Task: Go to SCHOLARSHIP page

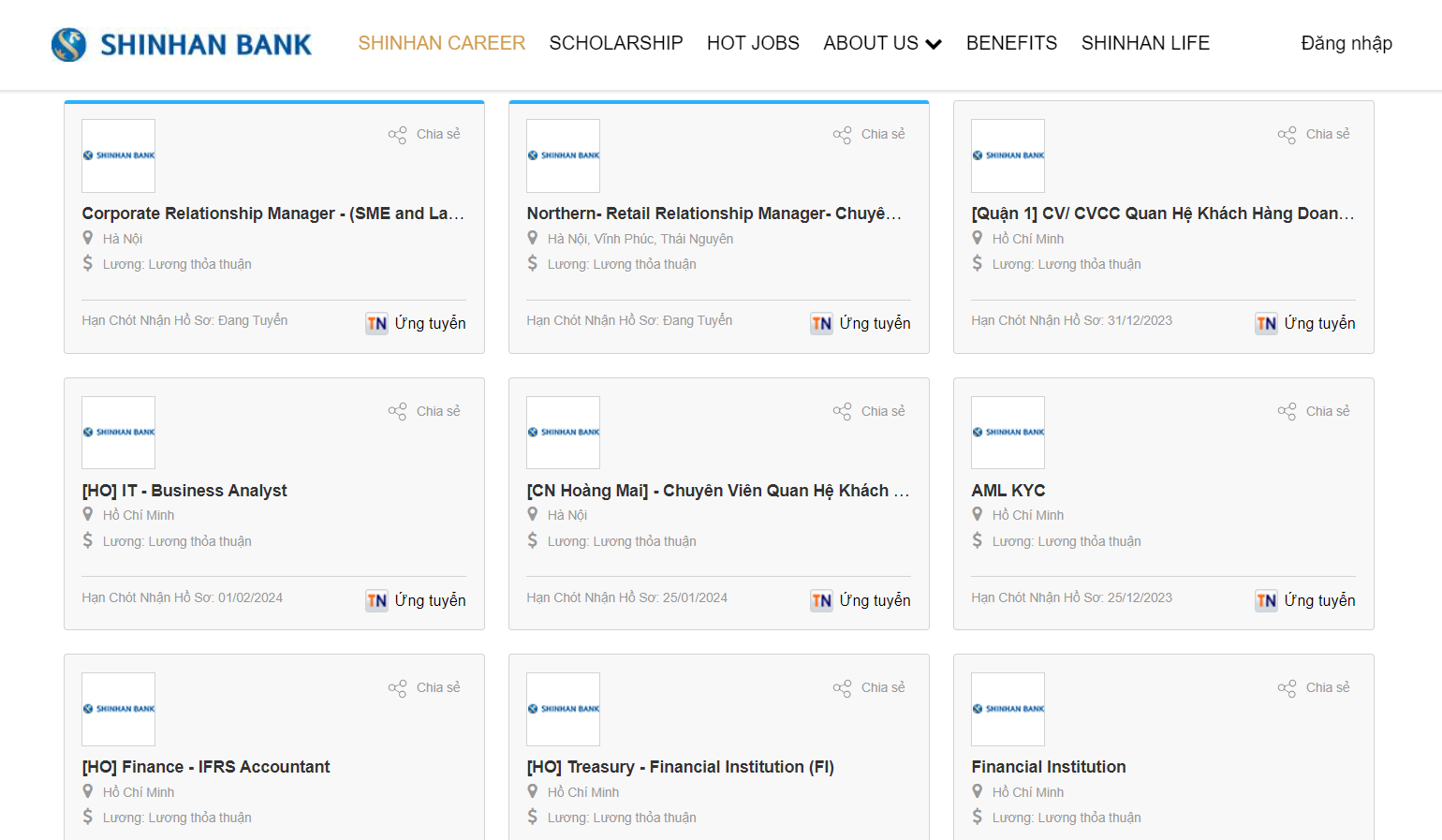Action: (616, 43)
